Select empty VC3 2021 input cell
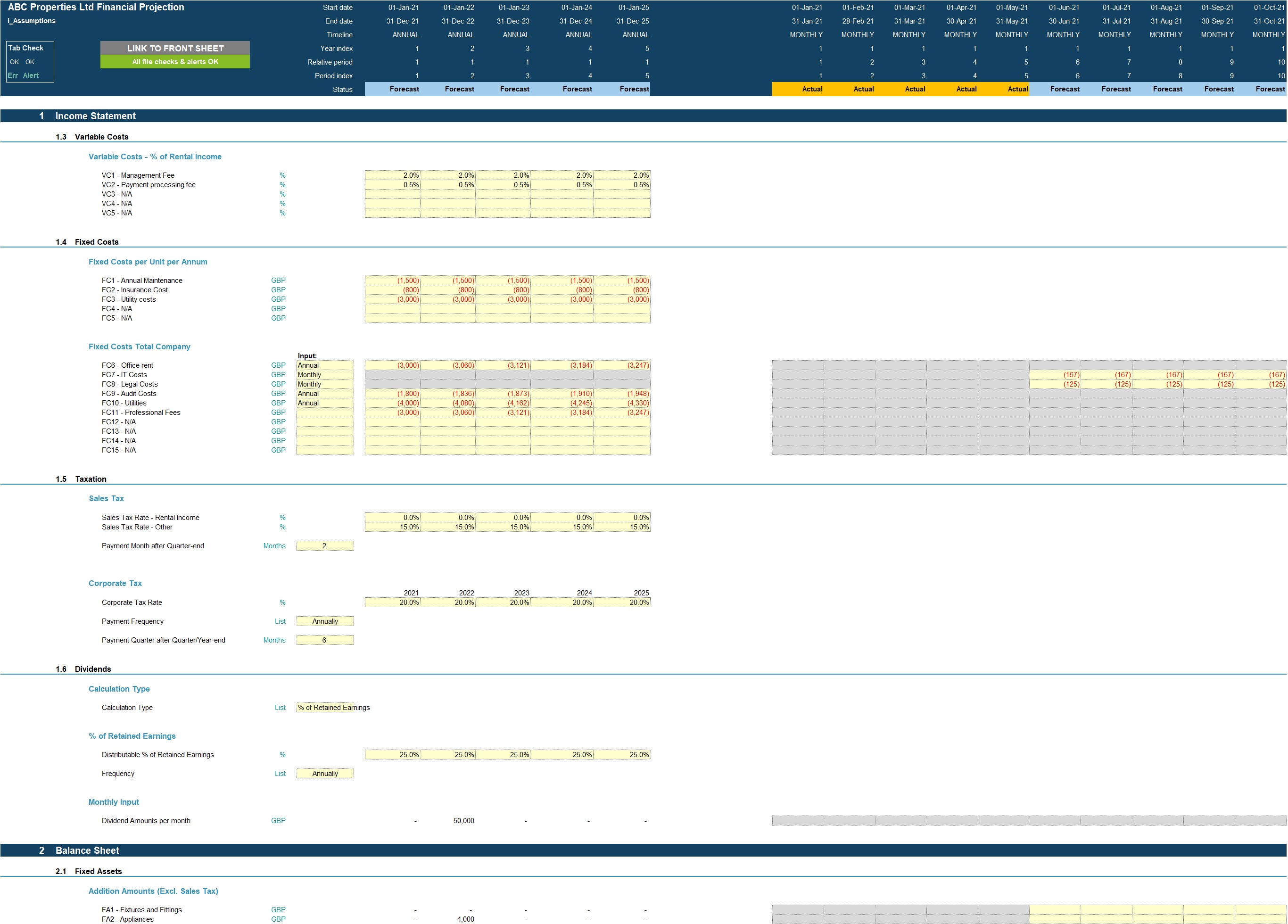Screen dimensions: 1288x924 click(x=392, y=194)
